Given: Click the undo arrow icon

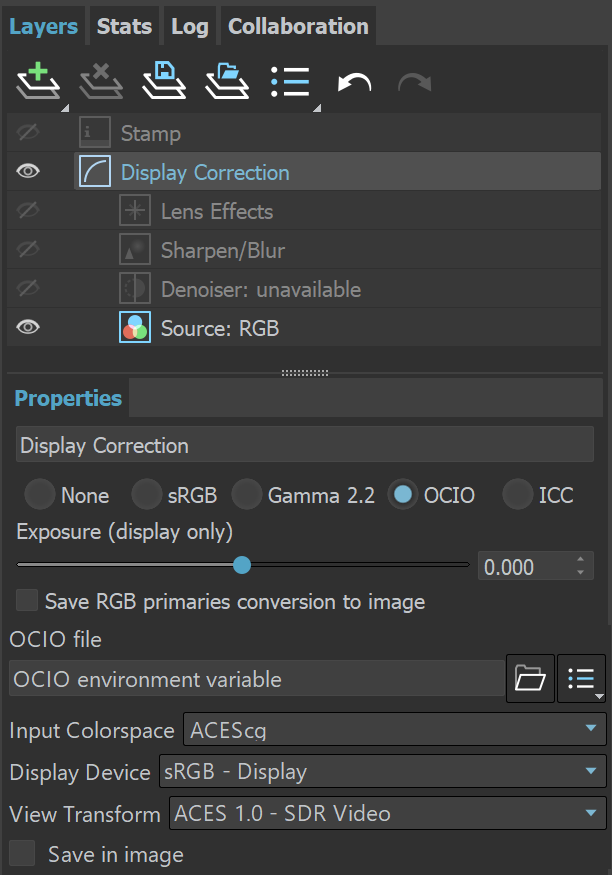Looking at the screenshot, I should point(354,83).
